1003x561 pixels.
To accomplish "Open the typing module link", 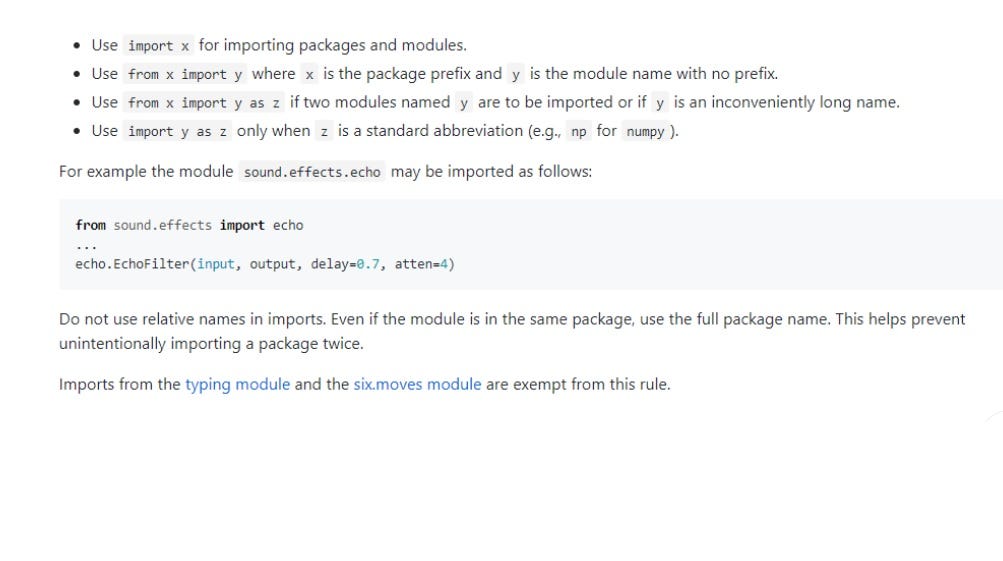I will pos(237,384).
